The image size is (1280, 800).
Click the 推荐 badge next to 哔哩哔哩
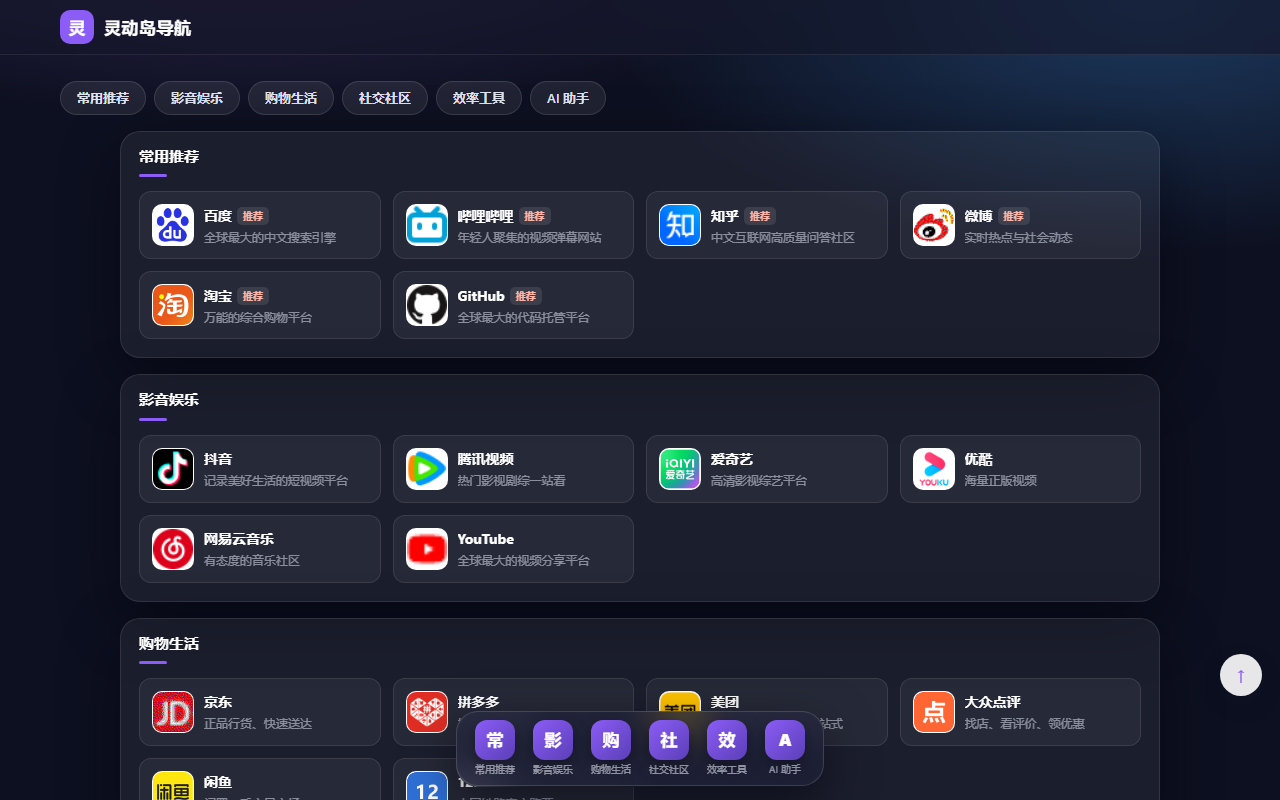535,216
